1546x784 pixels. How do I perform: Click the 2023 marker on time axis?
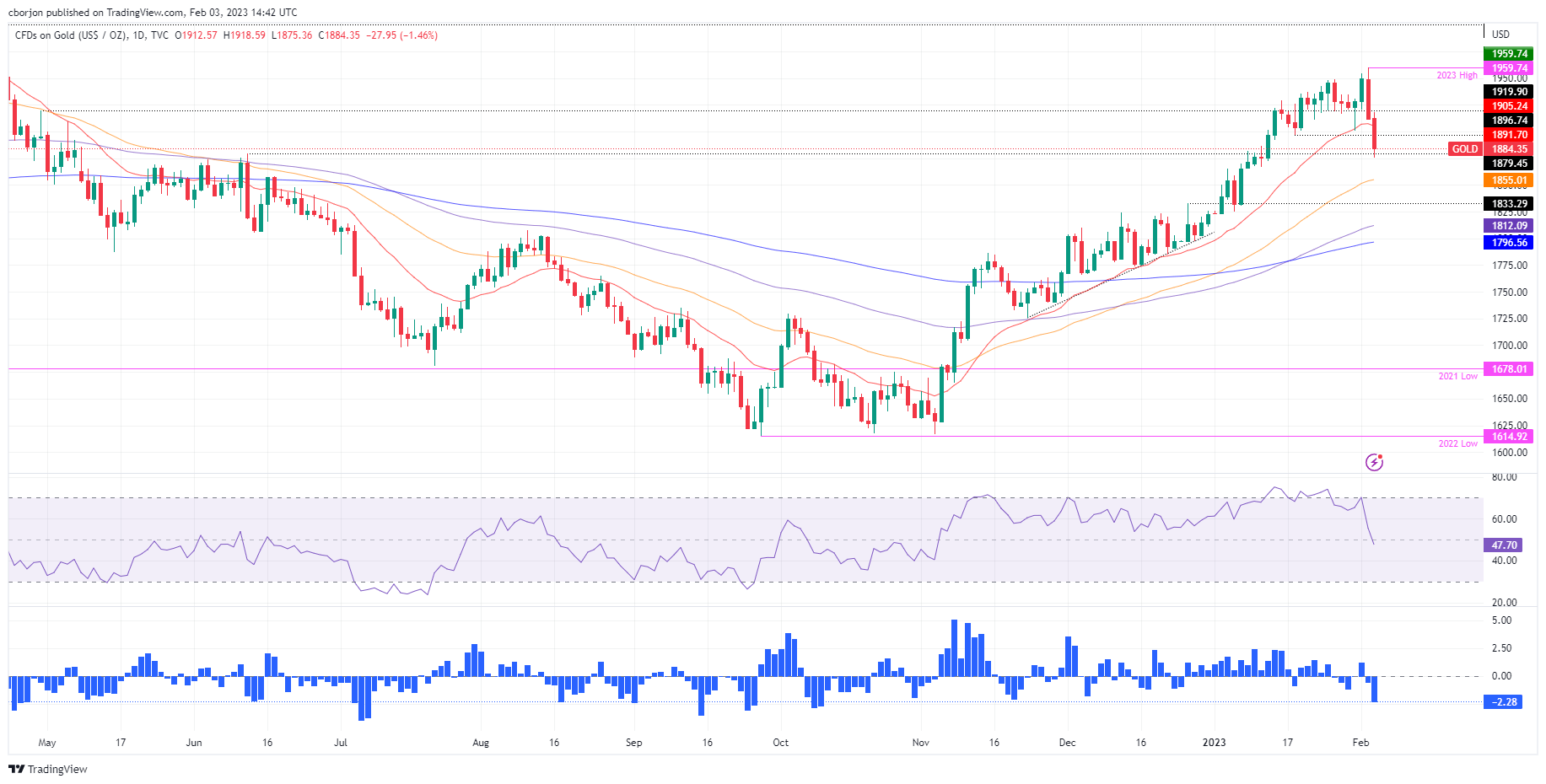[1214, 743]
